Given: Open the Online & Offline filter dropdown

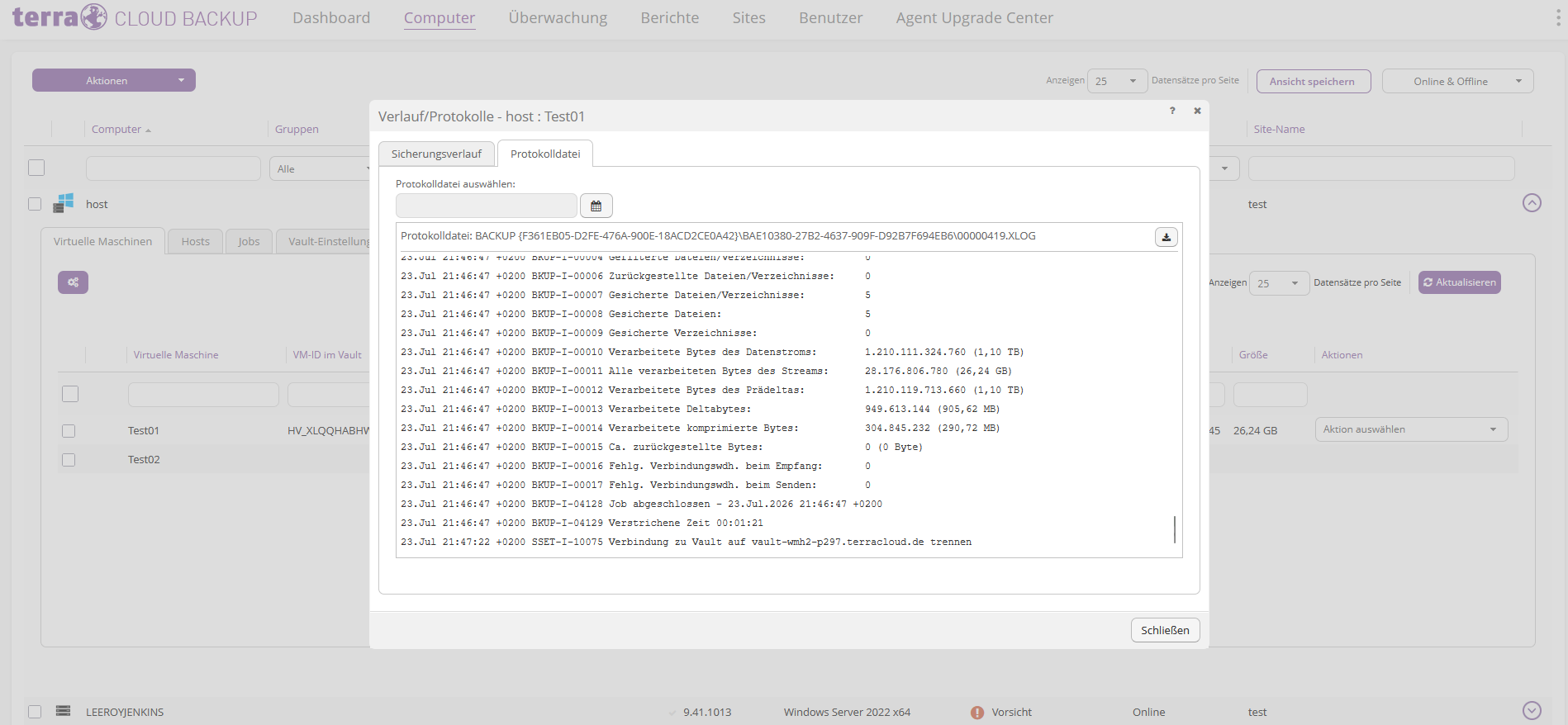Looking at the screenshot, I should pos(1457,81).
